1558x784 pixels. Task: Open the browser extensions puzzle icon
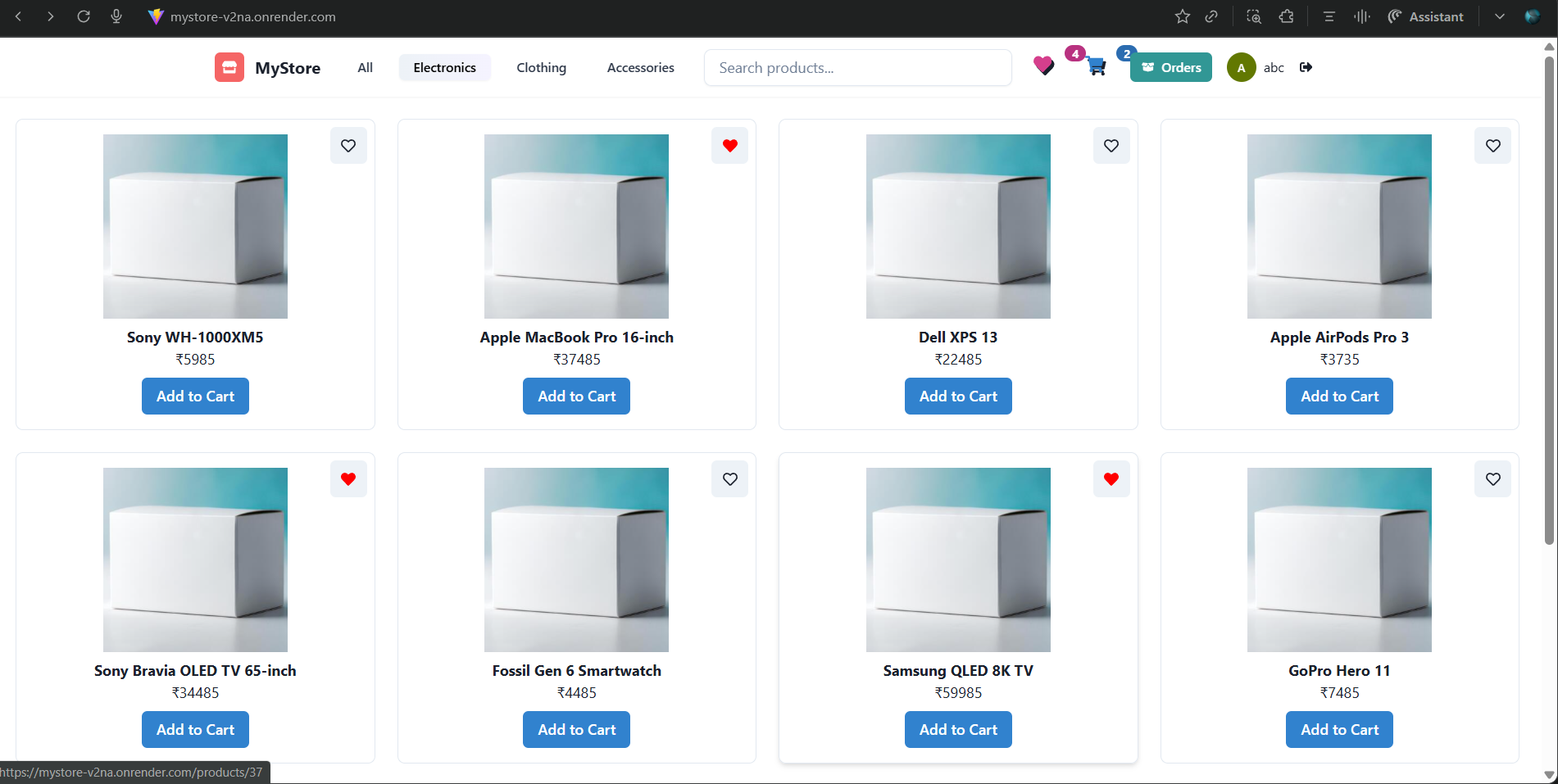click(1286, 16)
